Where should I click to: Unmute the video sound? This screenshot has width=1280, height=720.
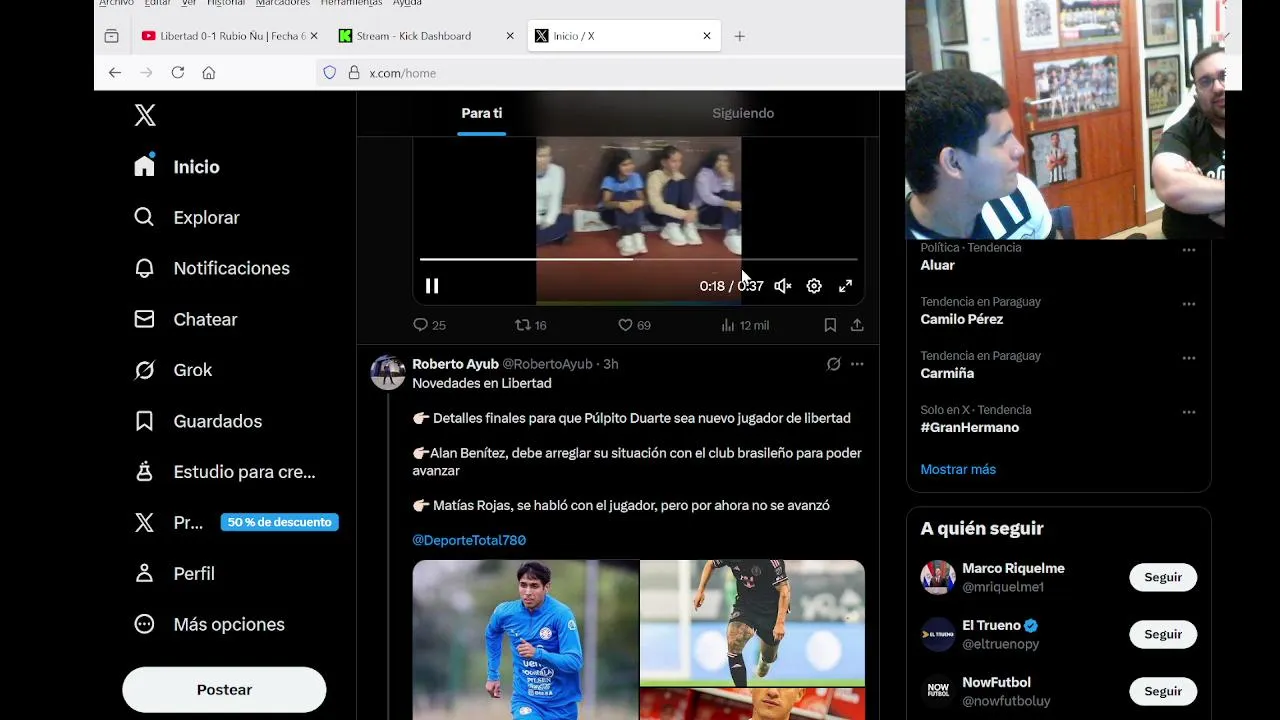coord(783,286)
